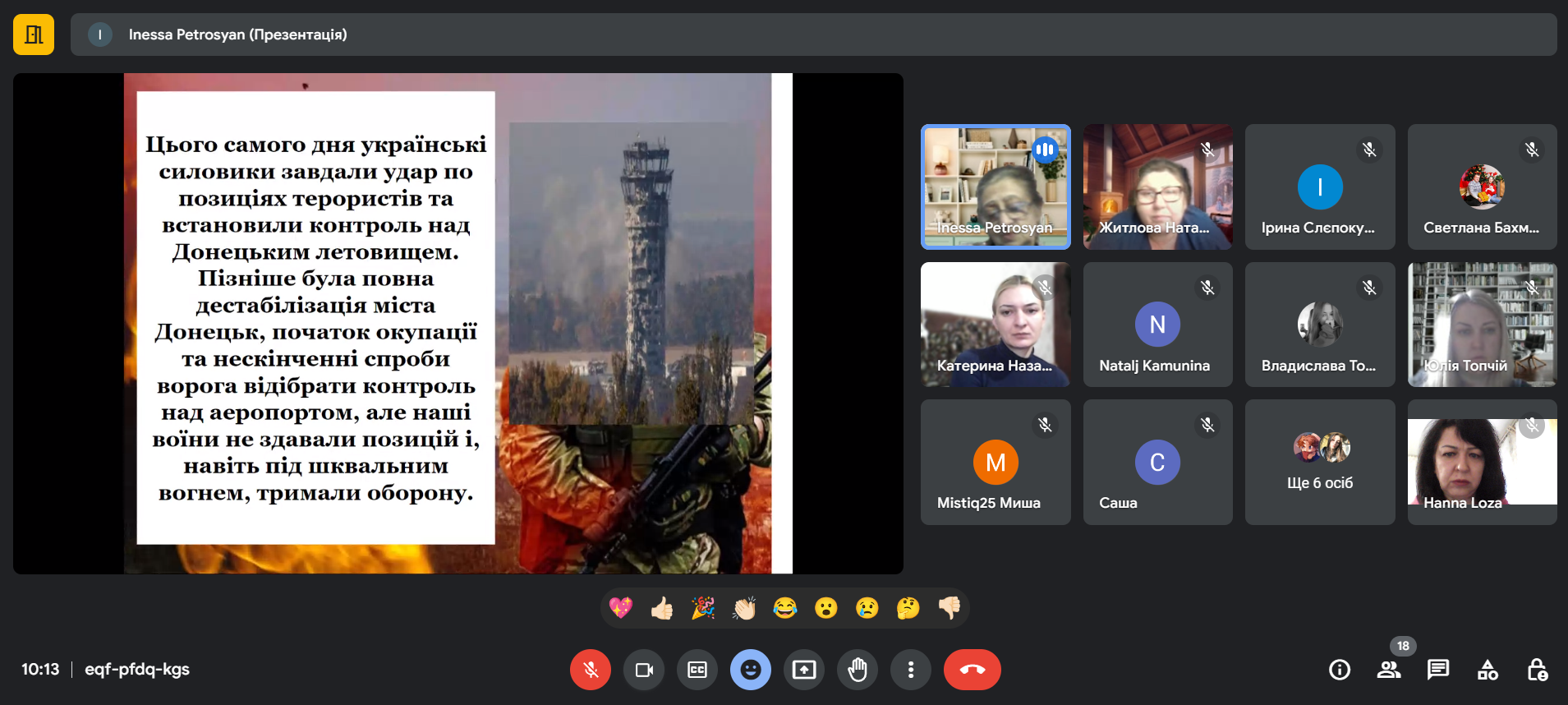The width and height of the screenshot is (1568, 705).
Task: Toggle closed captions
Action: [x=697, y=670]
